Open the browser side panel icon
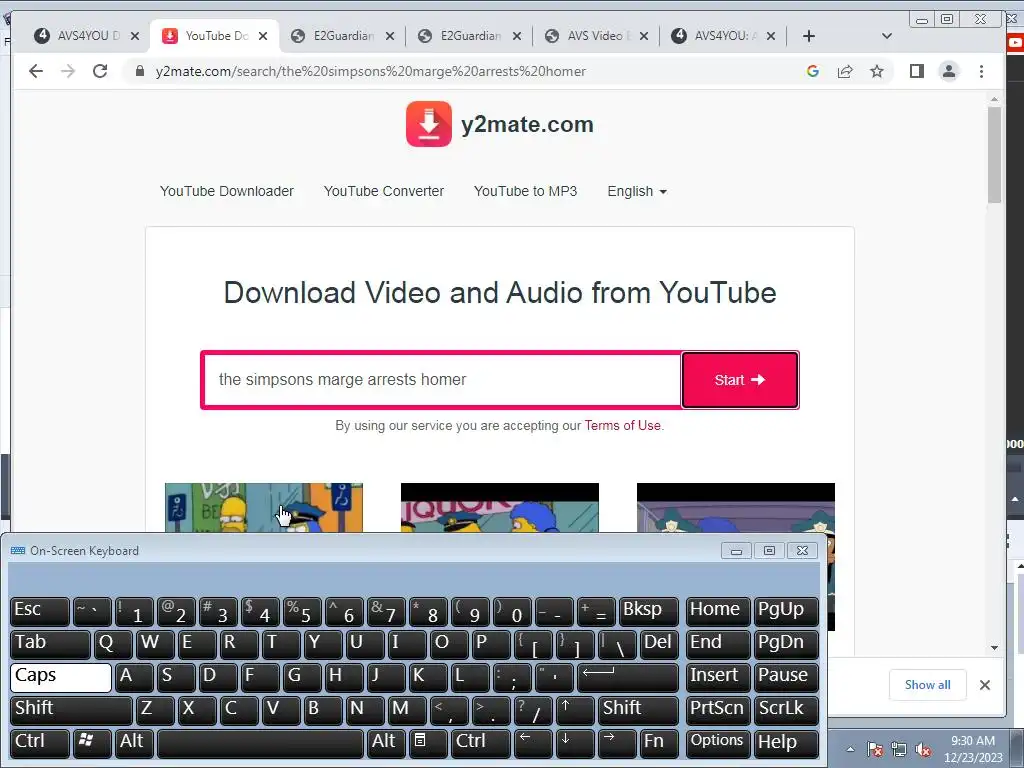 917,71
